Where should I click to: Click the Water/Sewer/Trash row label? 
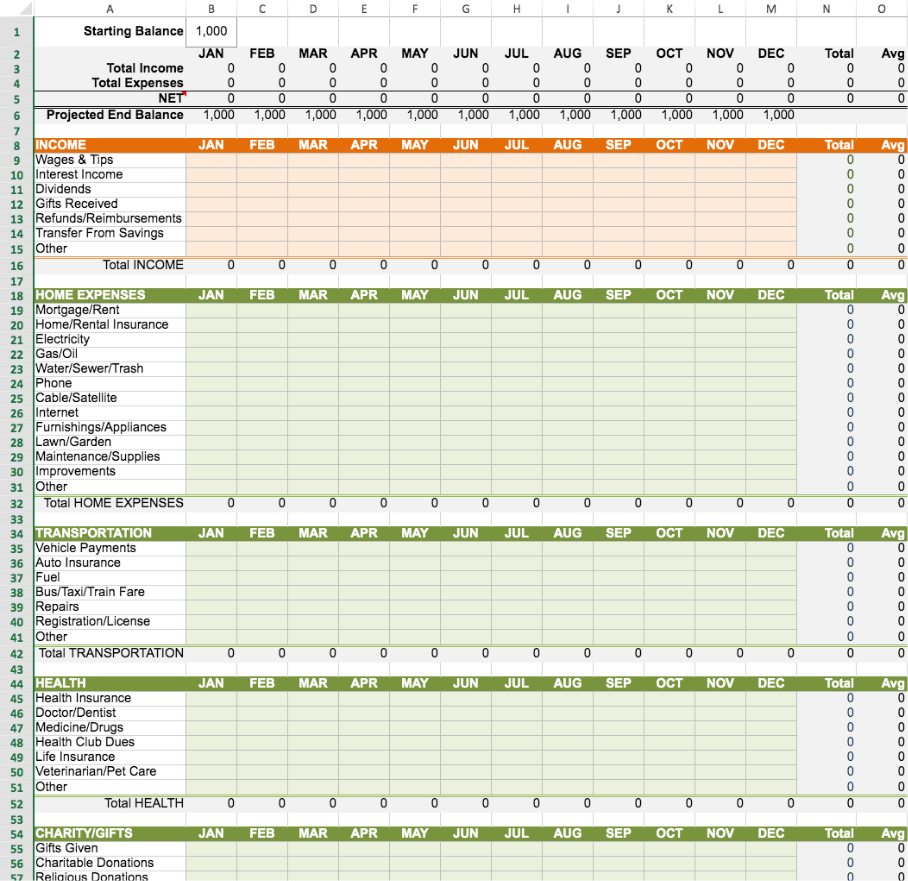coord(89,368)
